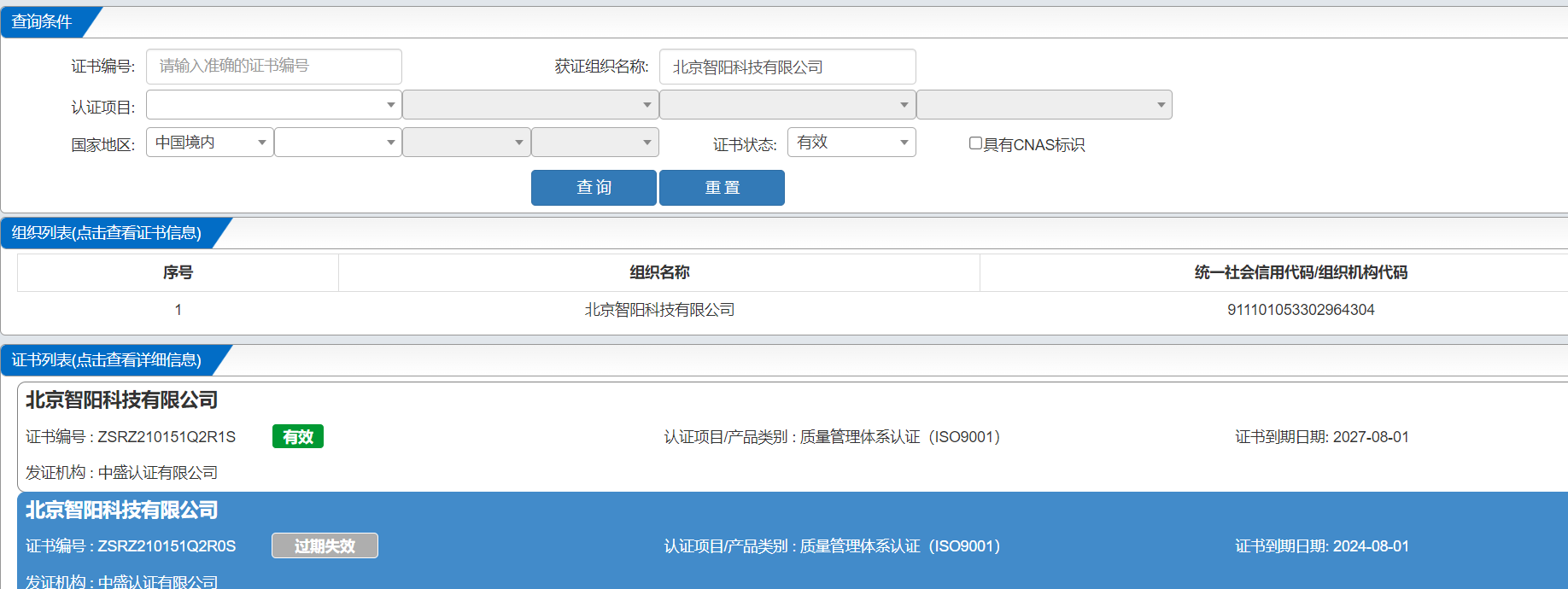Click the 重置 reset button

pos(722,188)
